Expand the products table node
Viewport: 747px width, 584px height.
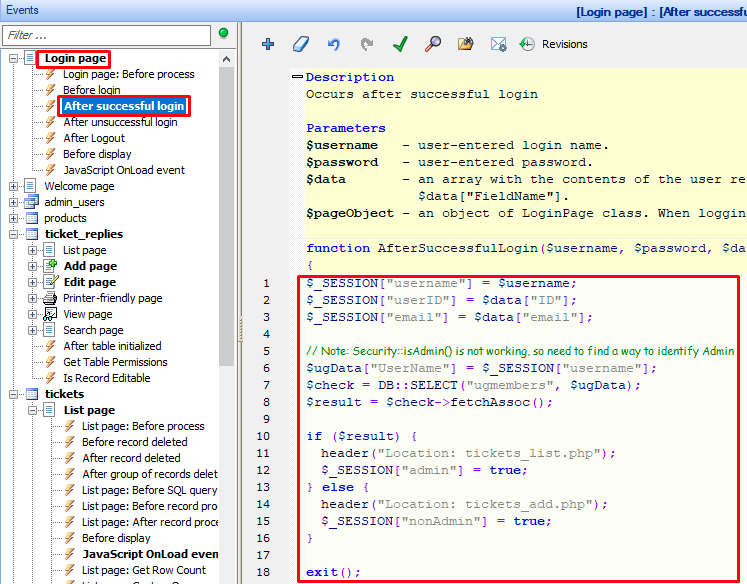14,218
